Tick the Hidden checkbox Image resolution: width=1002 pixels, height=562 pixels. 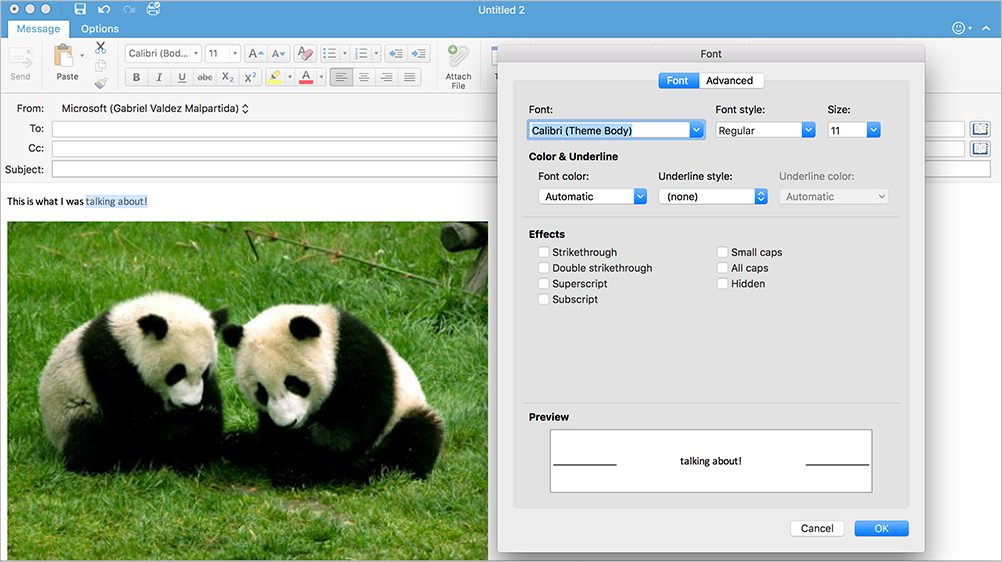(723, 284)
